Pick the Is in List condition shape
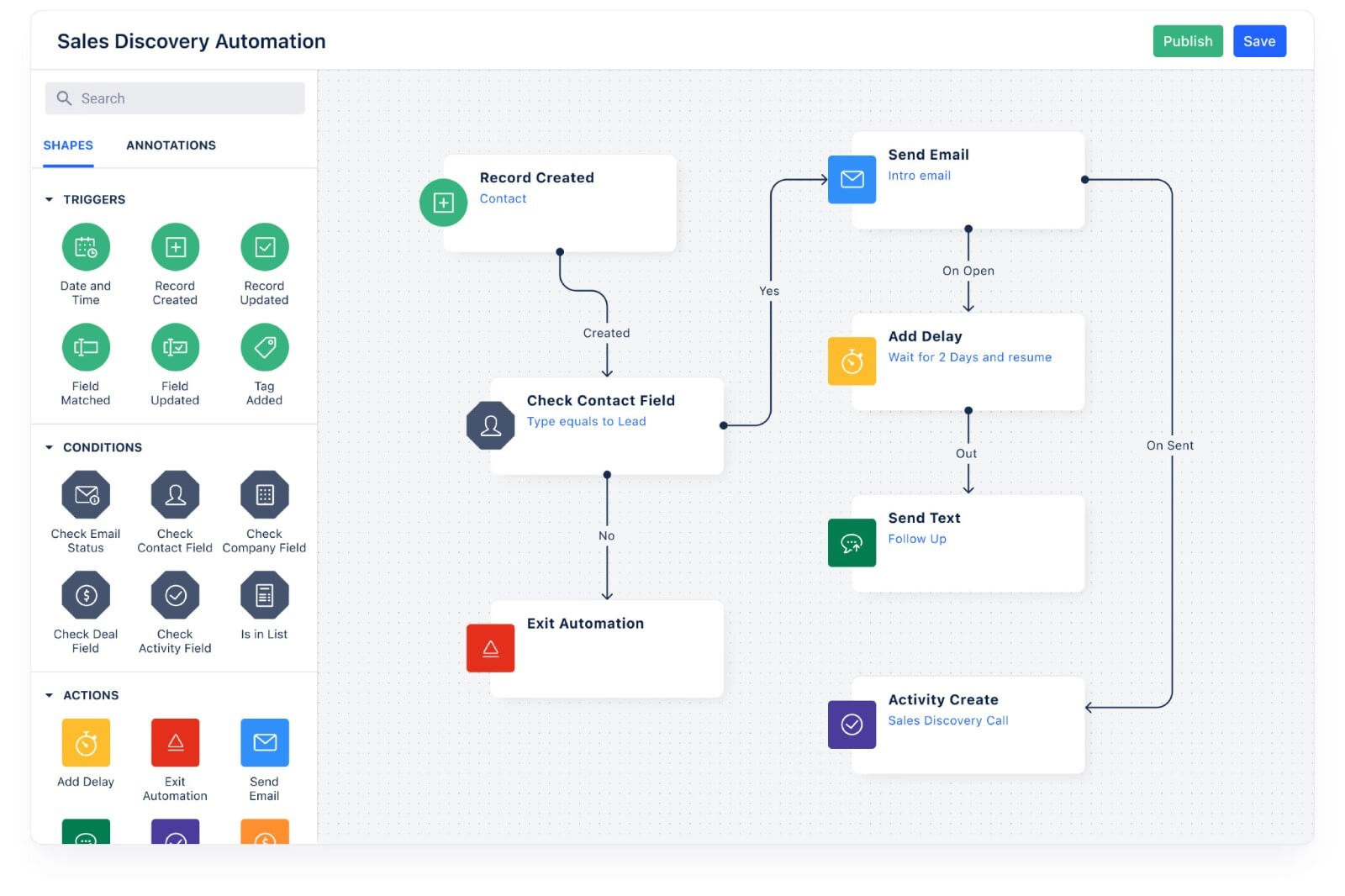1345x896 pixels. pos(264,595)
